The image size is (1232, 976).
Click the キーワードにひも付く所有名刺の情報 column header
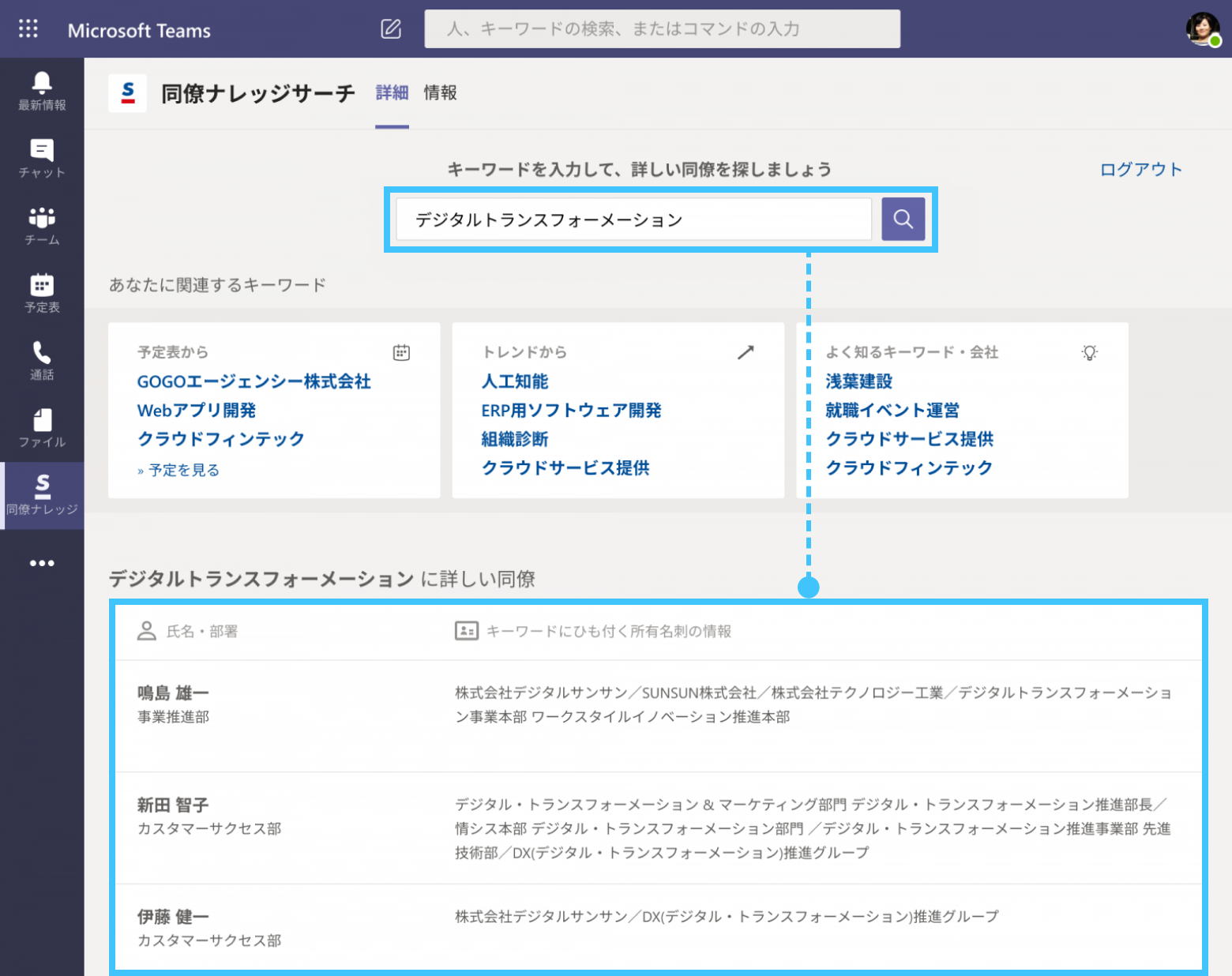tap(609, 631)
